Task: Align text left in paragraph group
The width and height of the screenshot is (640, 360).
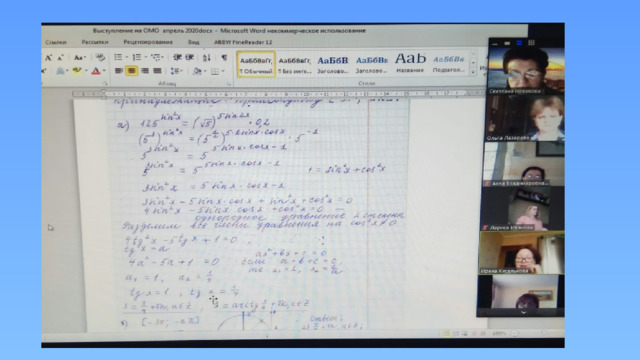Action: click(119, 71)
